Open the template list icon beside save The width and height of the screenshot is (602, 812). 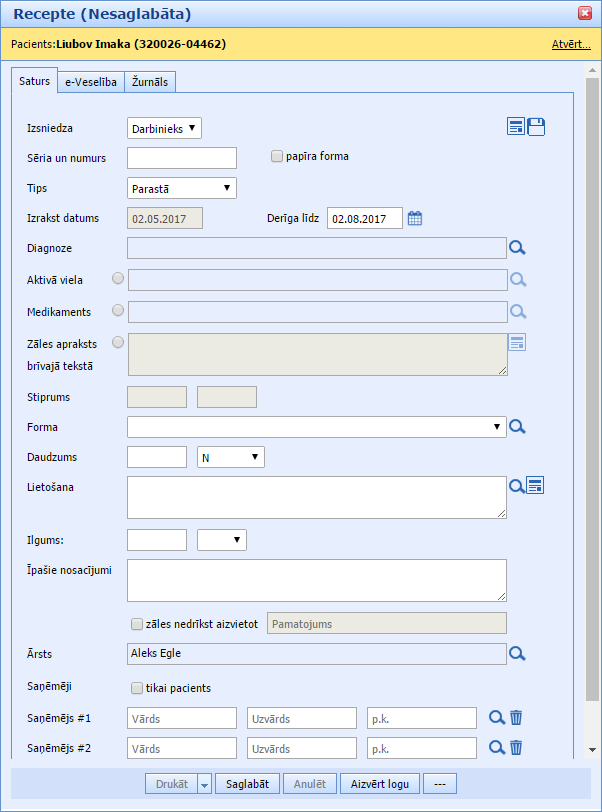coord(516,126)
